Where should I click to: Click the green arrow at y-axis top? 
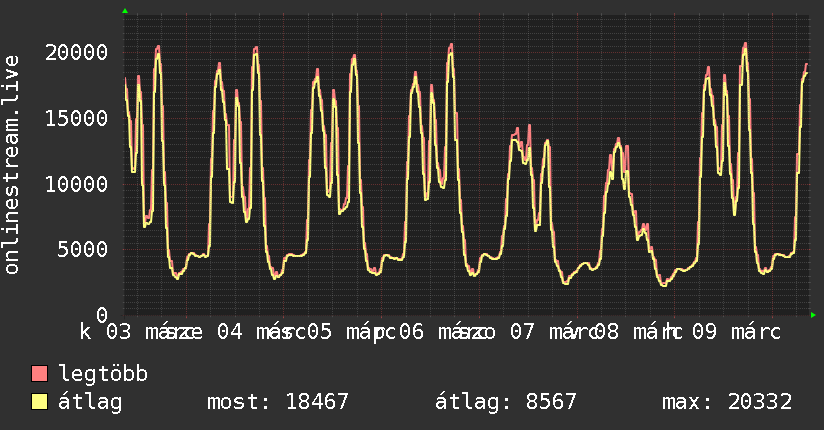(125, 11)
